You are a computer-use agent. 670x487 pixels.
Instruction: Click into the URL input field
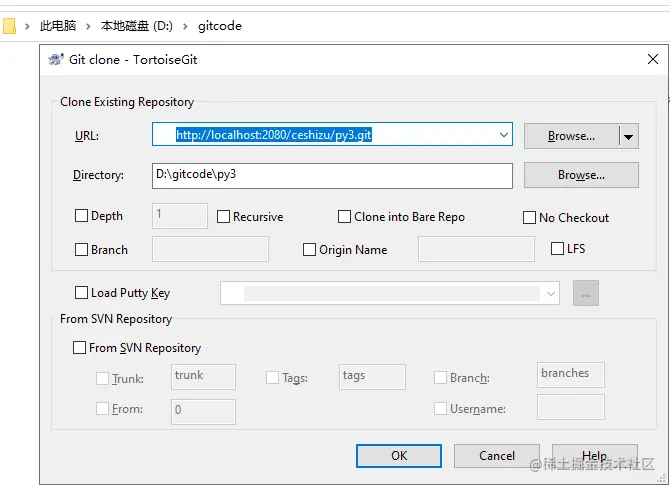click(x=332, y=135)
